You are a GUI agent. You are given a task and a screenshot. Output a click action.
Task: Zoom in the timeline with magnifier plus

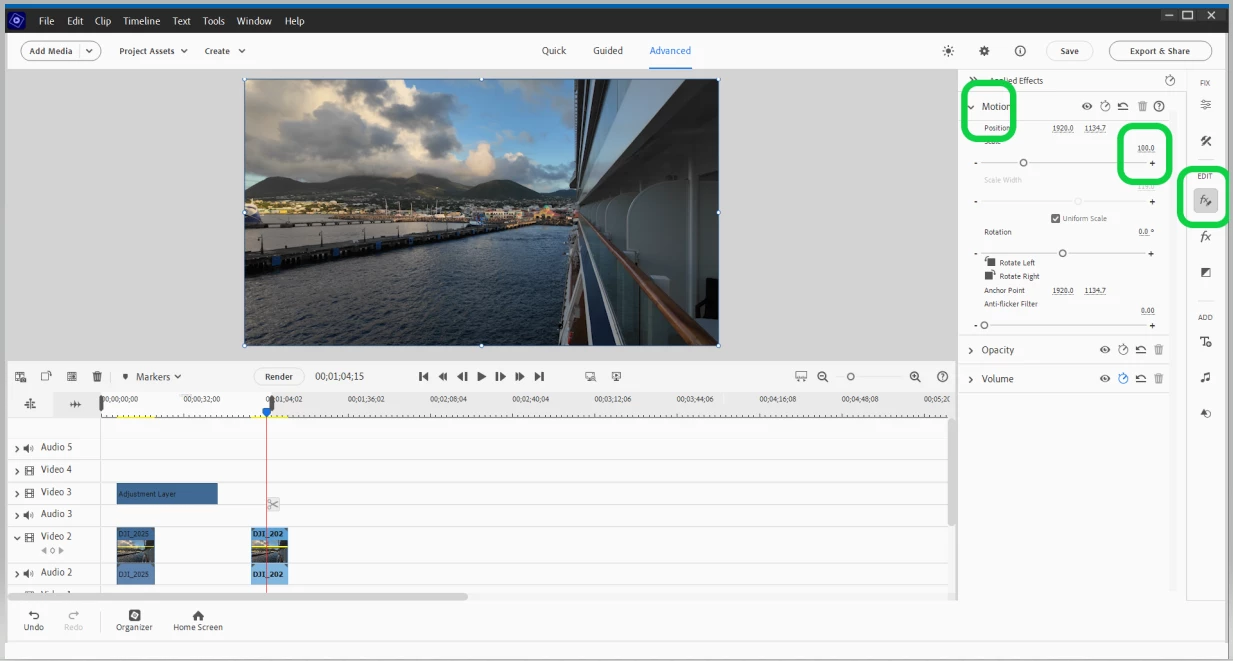(915, 377)
